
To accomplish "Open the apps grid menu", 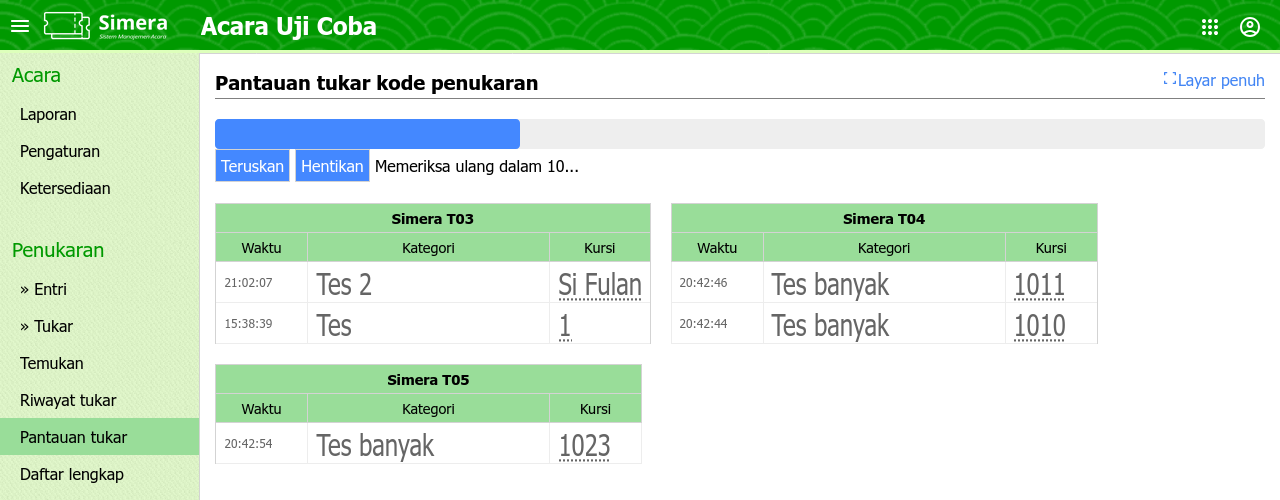I will tap(1210, 27).
